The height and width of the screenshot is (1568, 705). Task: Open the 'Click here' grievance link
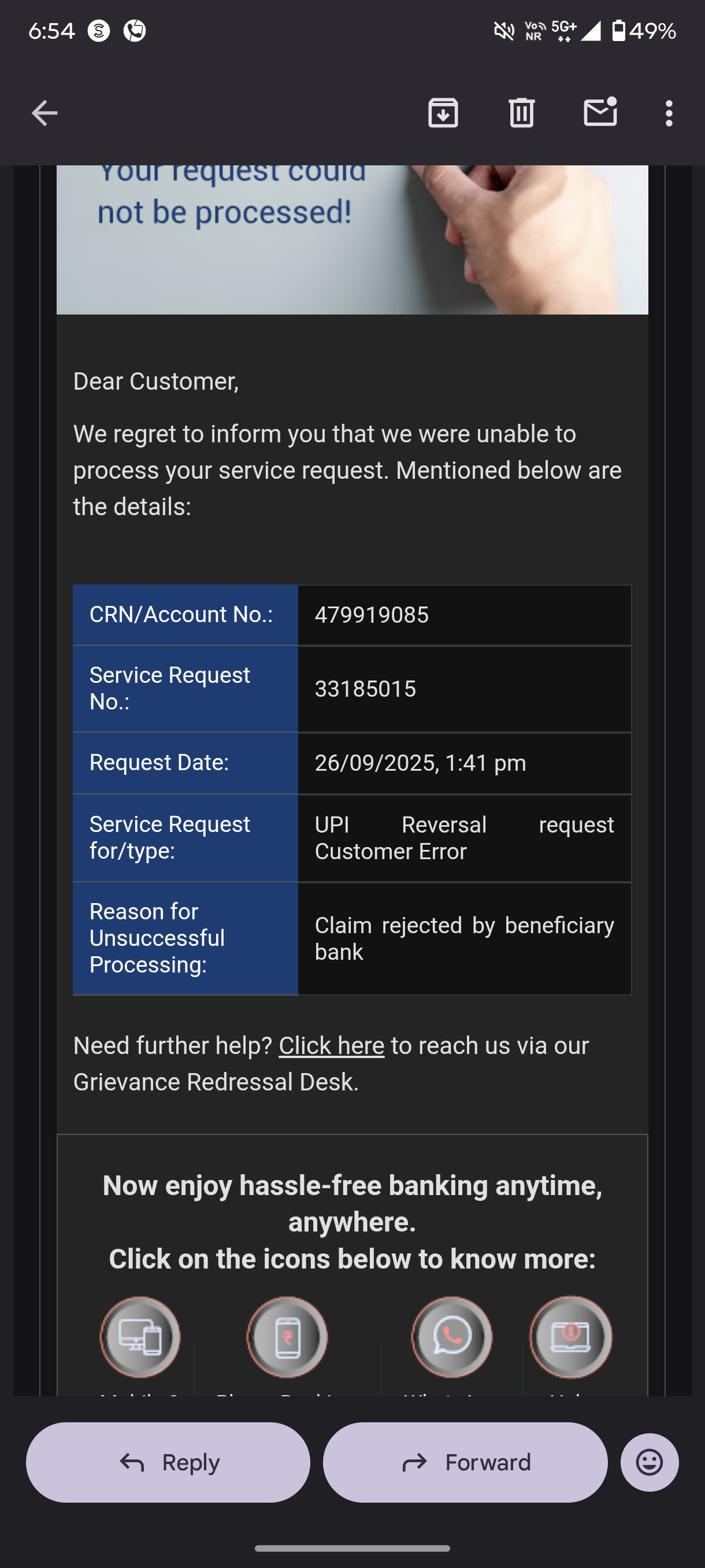coord(331,1046)
